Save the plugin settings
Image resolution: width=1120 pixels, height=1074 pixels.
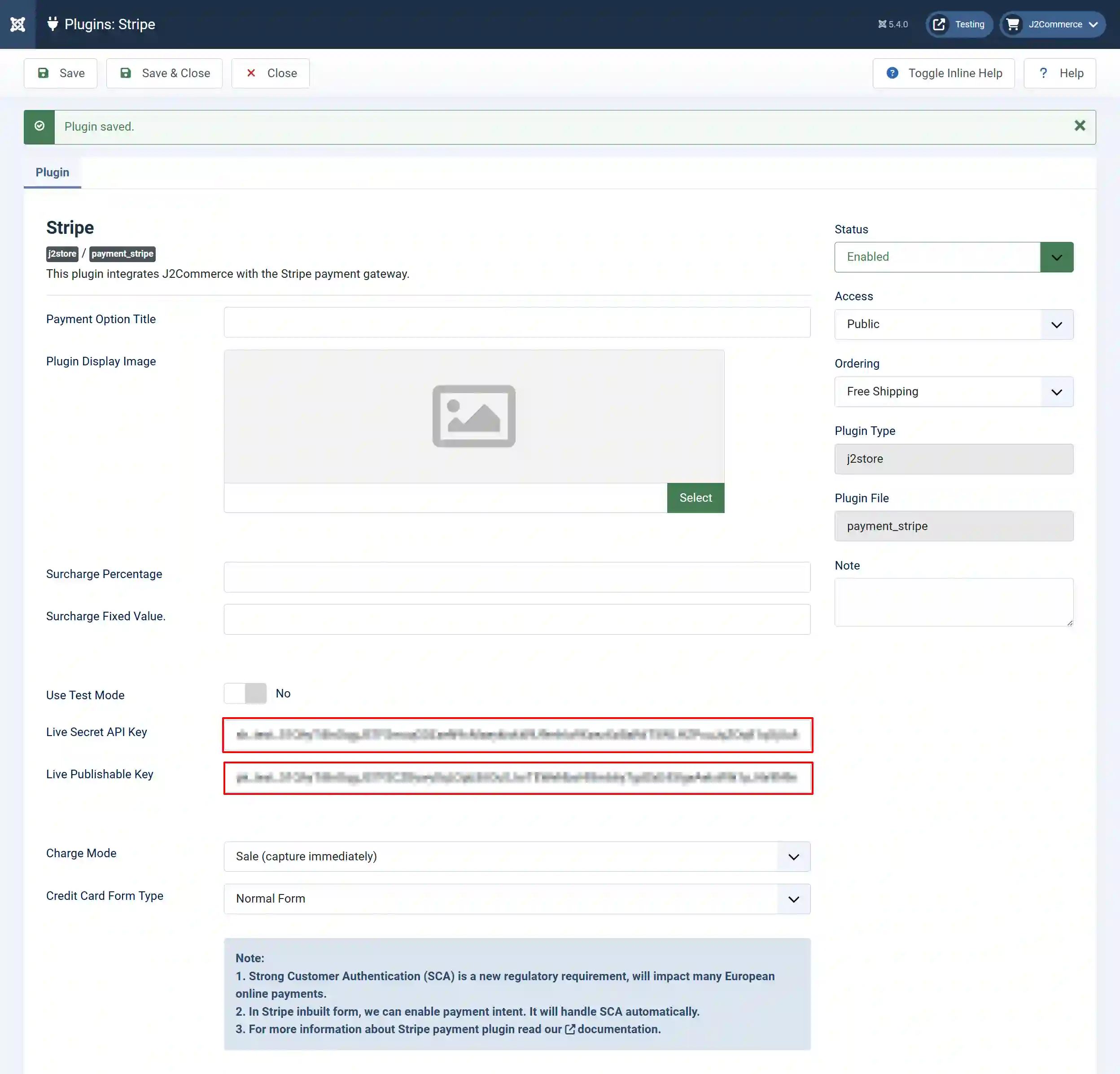[x=61, y=73]
